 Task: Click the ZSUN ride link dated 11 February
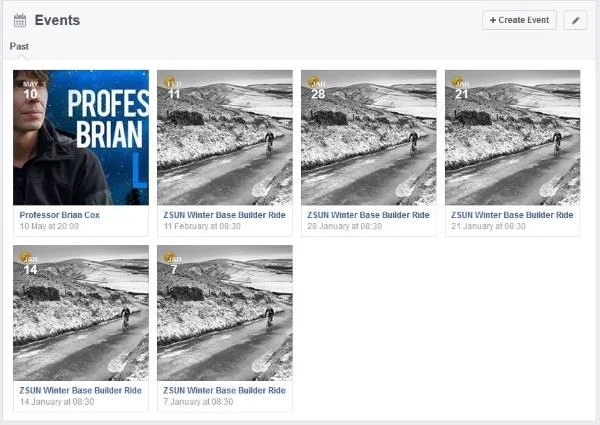225,215
